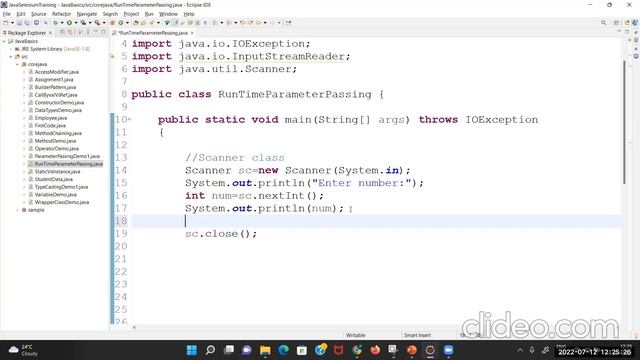The image size is (640, 360).
Task: Open the Navigate menu
Action: 87,14
